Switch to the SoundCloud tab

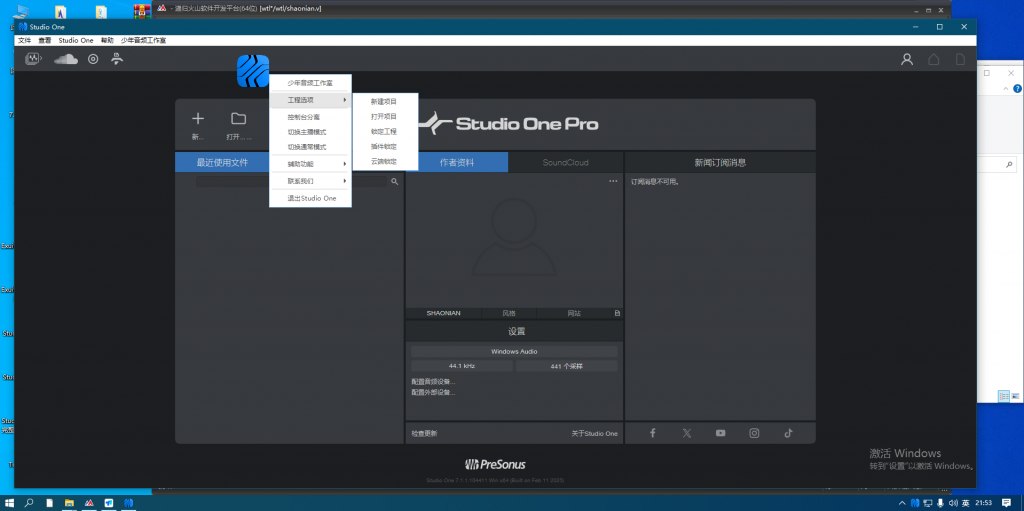(566, 163)
